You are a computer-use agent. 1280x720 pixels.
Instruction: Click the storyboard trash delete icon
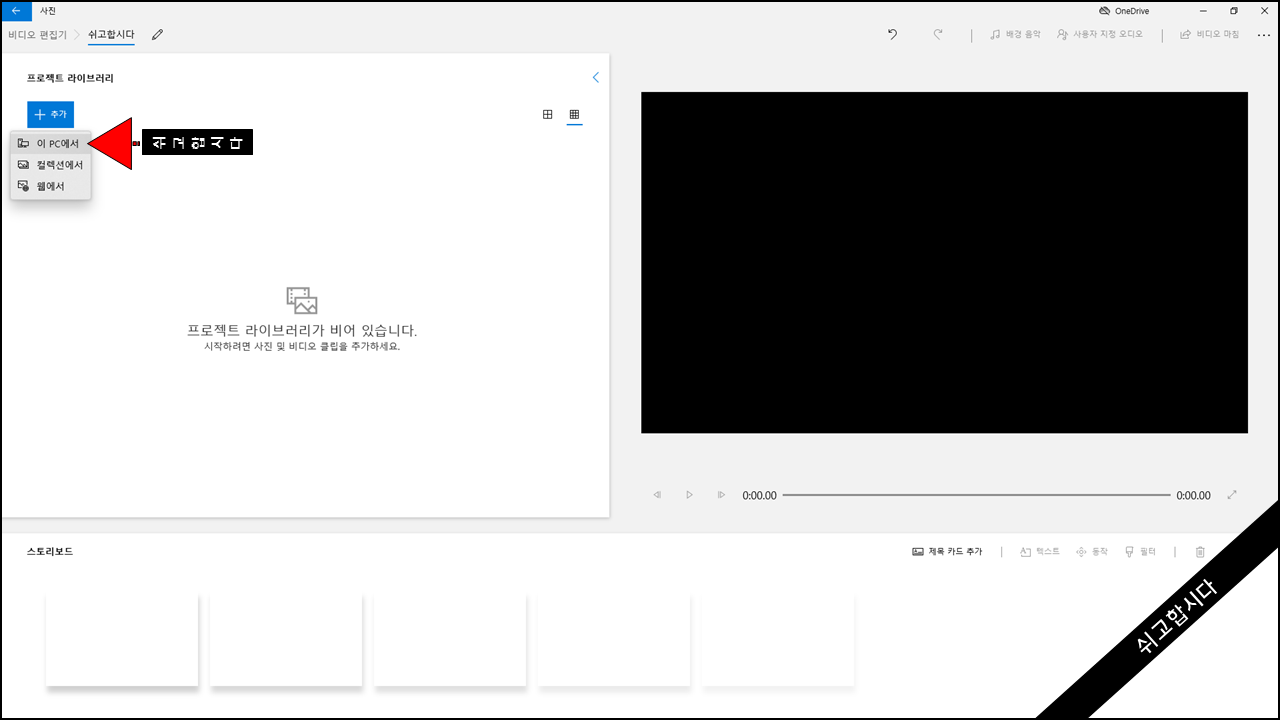[x=1200, y=552]
